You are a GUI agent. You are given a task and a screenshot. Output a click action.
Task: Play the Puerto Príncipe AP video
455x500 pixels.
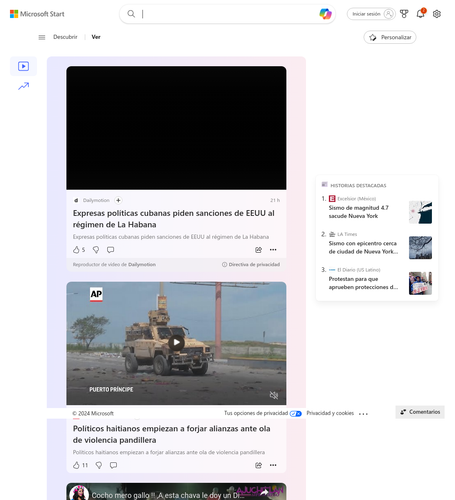point(176,342)
